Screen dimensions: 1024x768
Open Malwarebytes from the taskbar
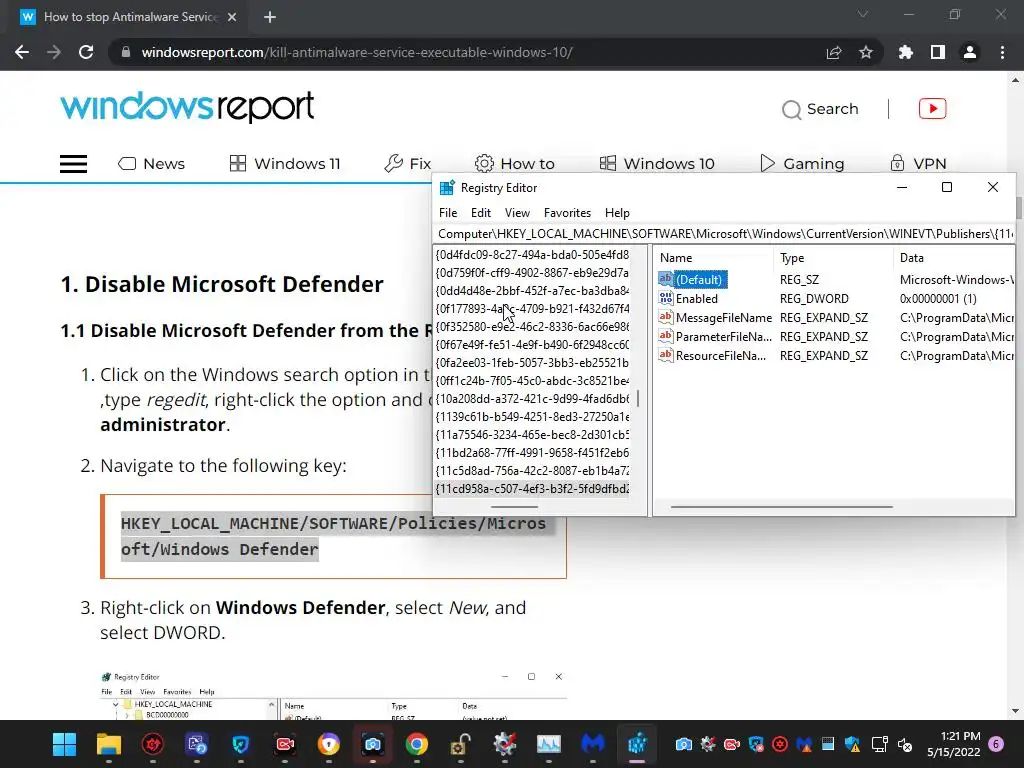point(593,744)
